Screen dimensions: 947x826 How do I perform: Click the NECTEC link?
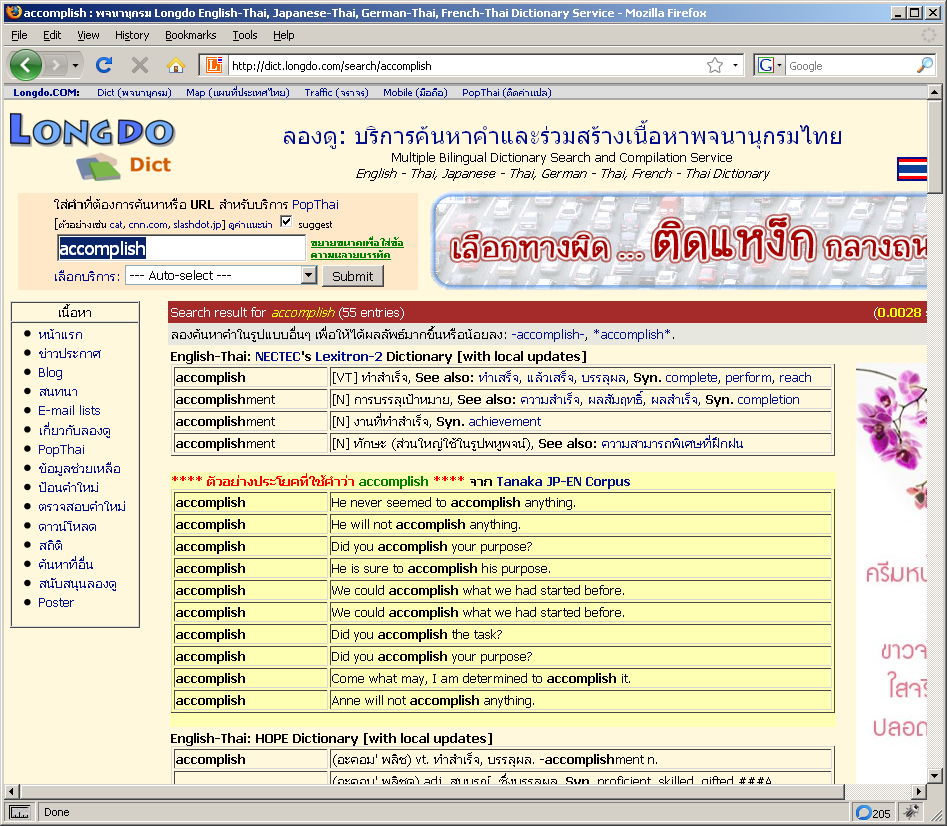coord(278,356)
